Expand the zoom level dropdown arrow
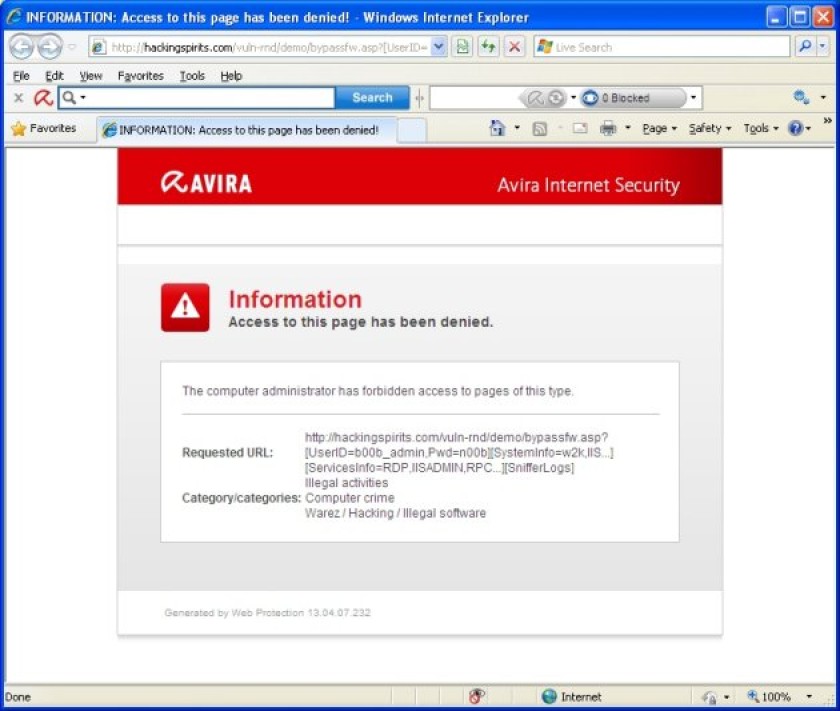This screenshot has height=711, width=840. pos(809,697)
